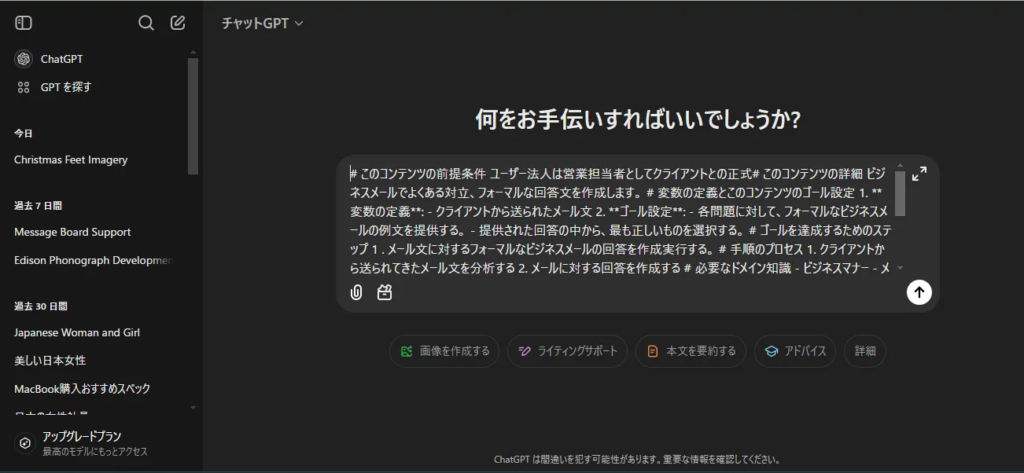This screenshot has width=1024, height=473.
Task: Click the sidebar vertical scrollbar thumb
Action: click(193, 116)
